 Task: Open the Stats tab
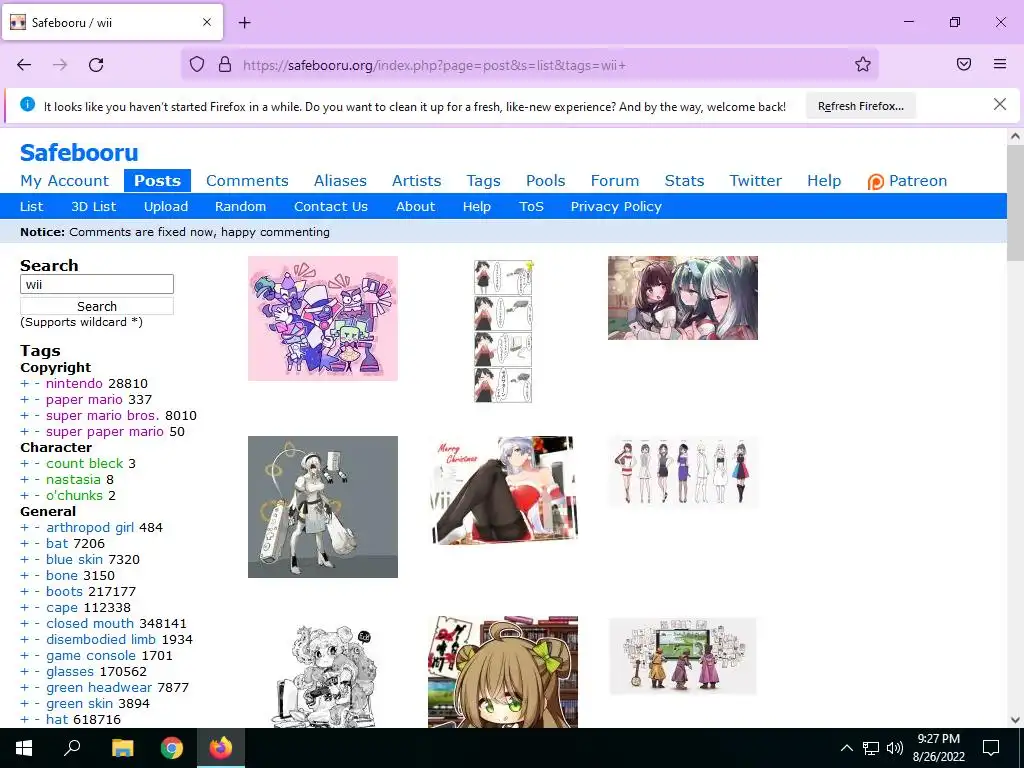tap(684, 181)
